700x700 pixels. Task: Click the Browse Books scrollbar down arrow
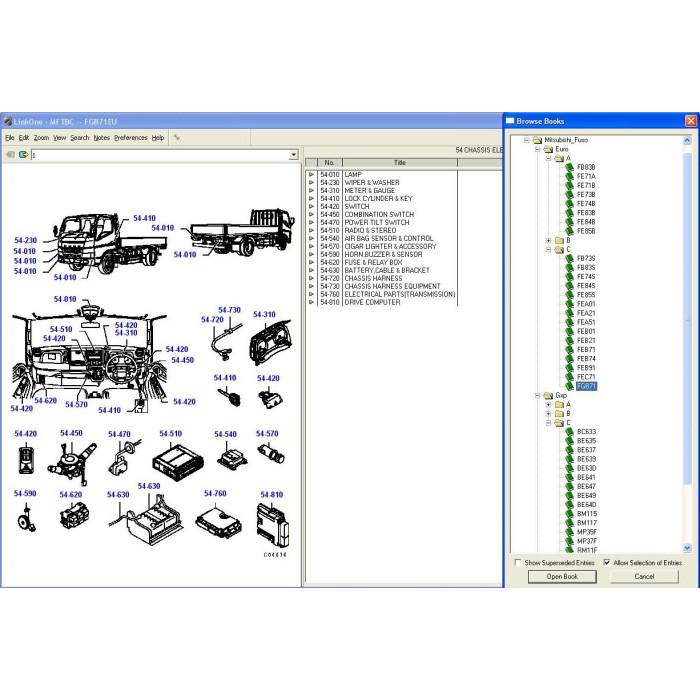[687, 548]
